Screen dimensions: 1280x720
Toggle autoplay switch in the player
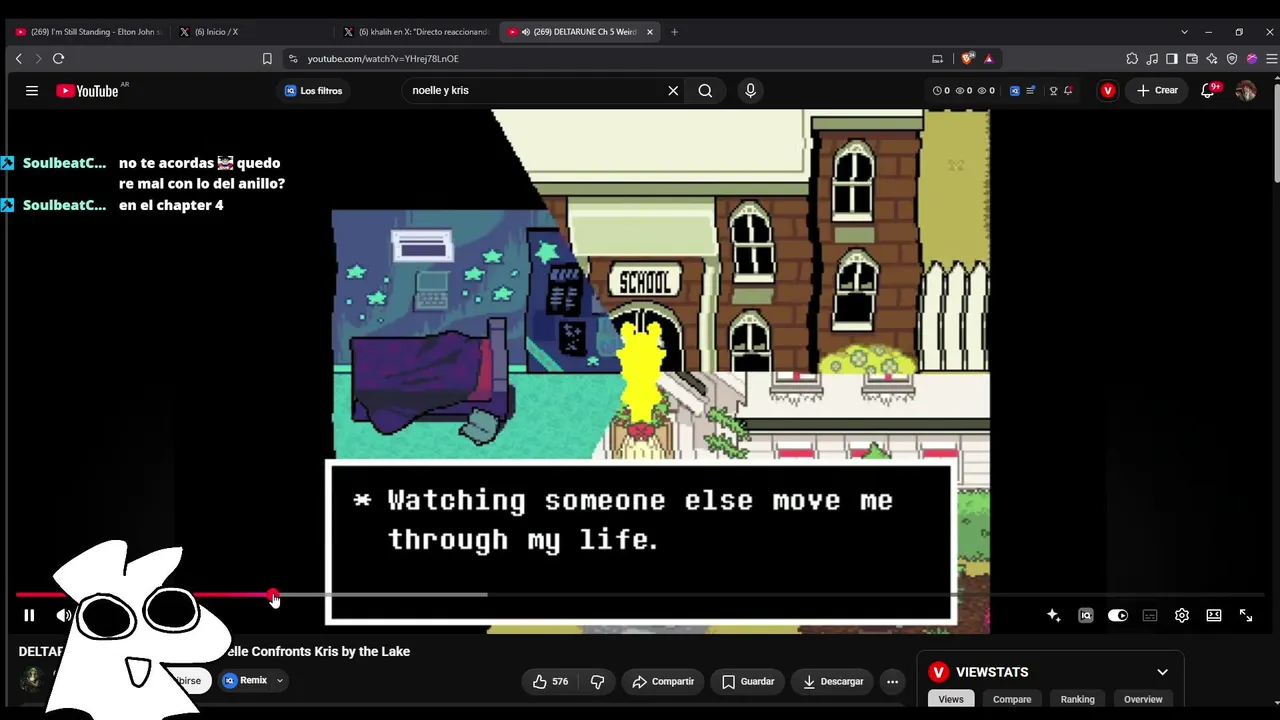coord(1118,615)
